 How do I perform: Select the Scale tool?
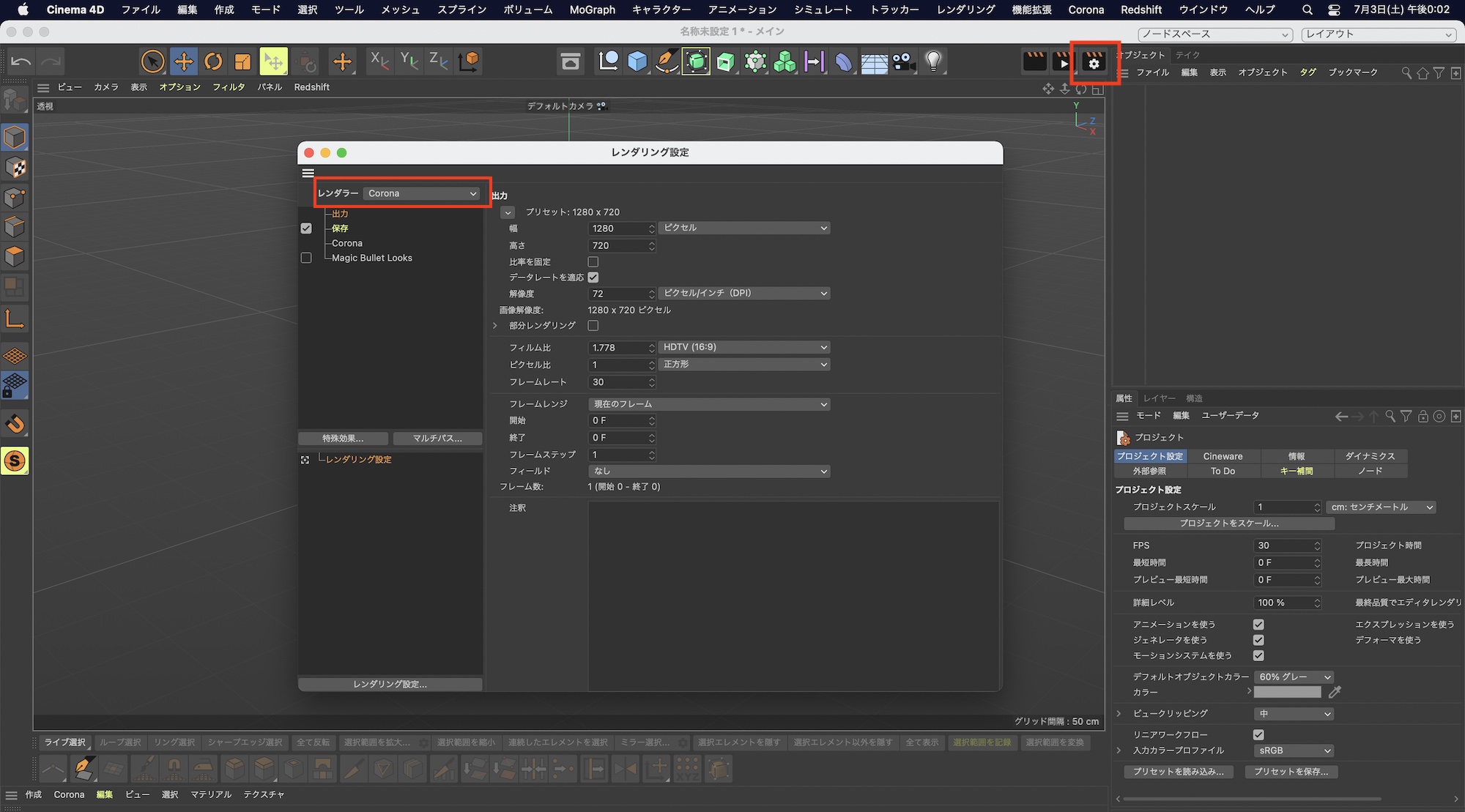(242, 62)
